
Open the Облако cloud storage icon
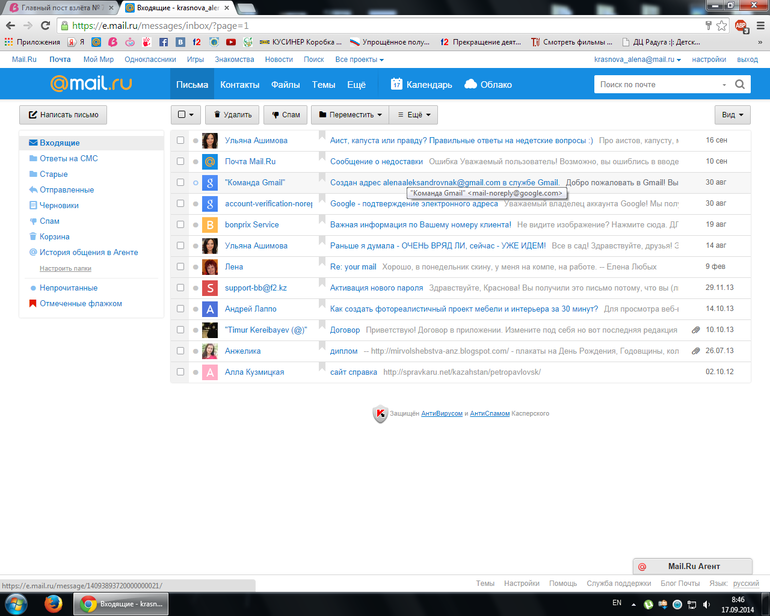click(470, 85)
